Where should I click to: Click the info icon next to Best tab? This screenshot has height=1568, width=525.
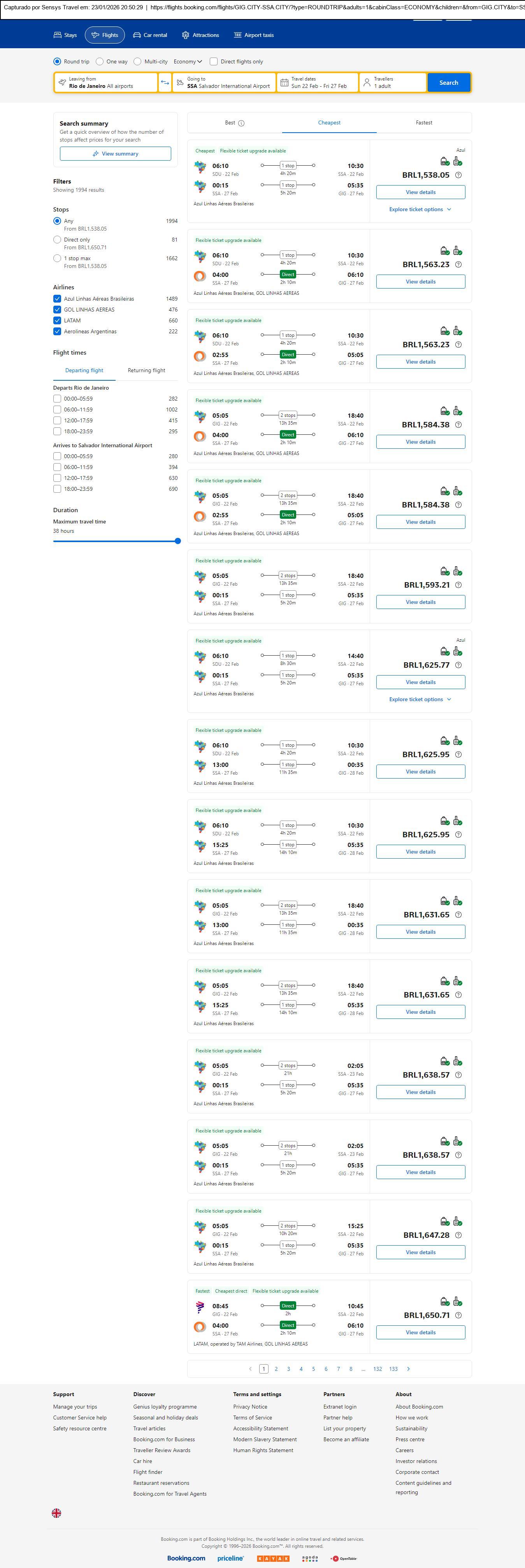click(x=241, y=123)
